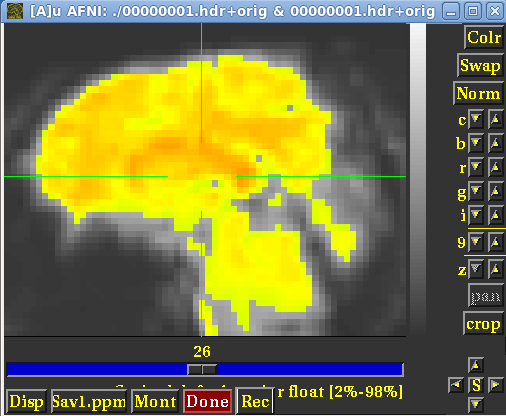Click the '9' down arrow
506x416 pixels.
tap(476, 242)
